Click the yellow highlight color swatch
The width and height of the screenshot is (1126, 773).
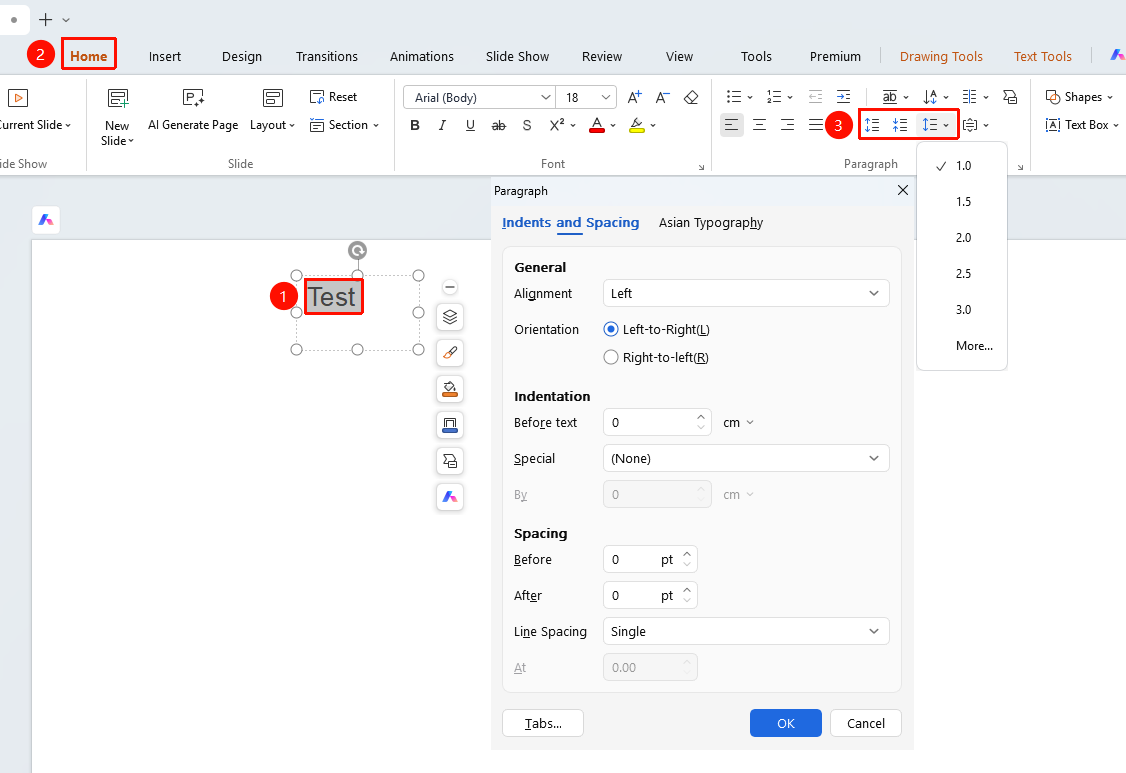[636, 126]
